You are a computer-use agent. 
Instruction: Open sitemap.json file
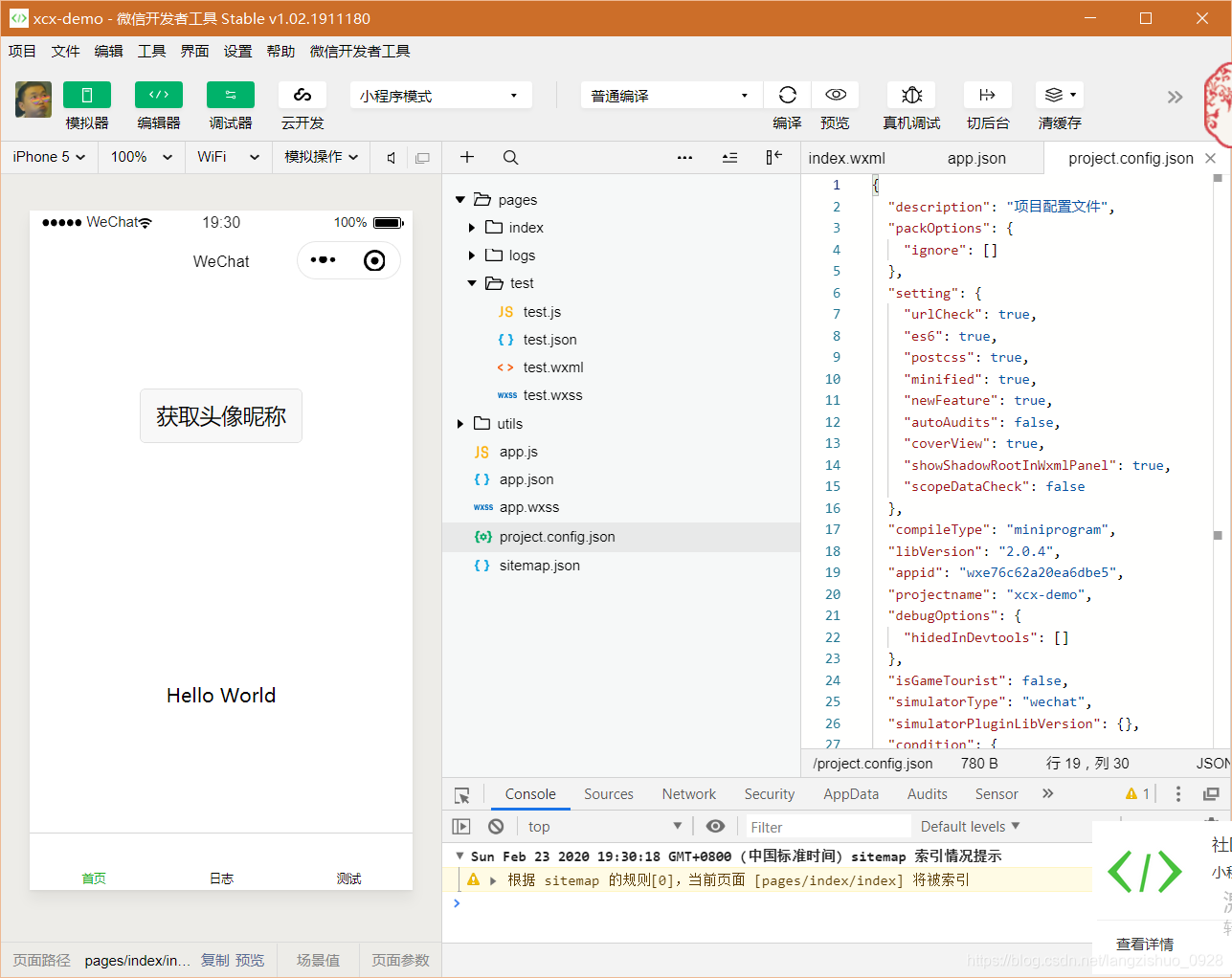point(539,566)
